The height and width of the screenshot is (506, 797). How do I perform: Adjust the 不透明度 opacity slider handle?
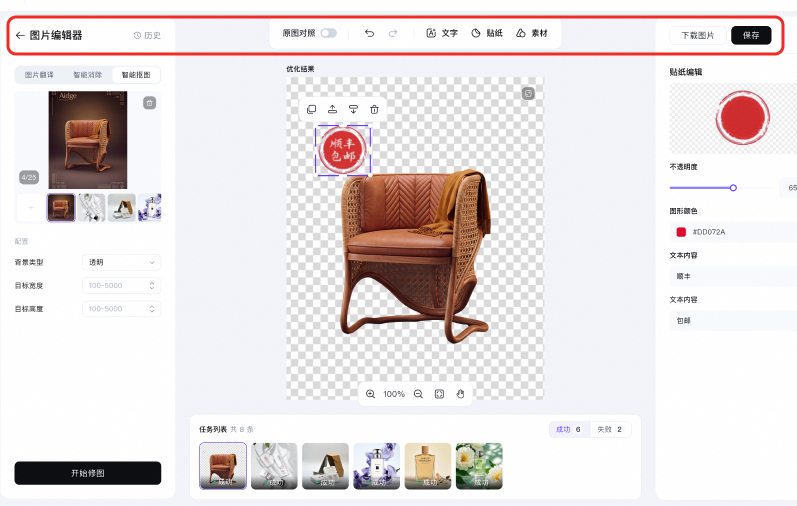(733, 188)
